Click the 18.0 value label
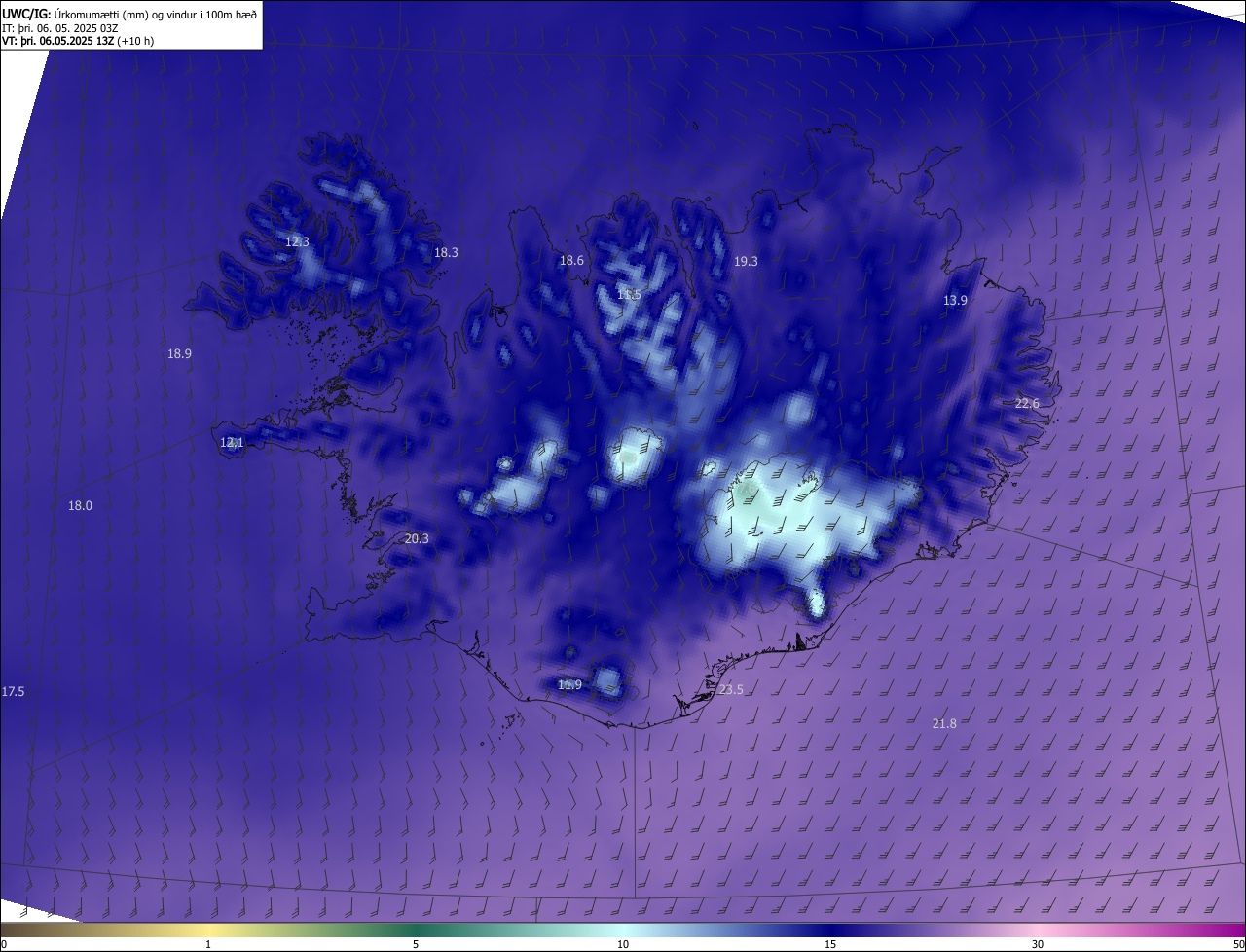1246x952 pixels. point(80,505)
